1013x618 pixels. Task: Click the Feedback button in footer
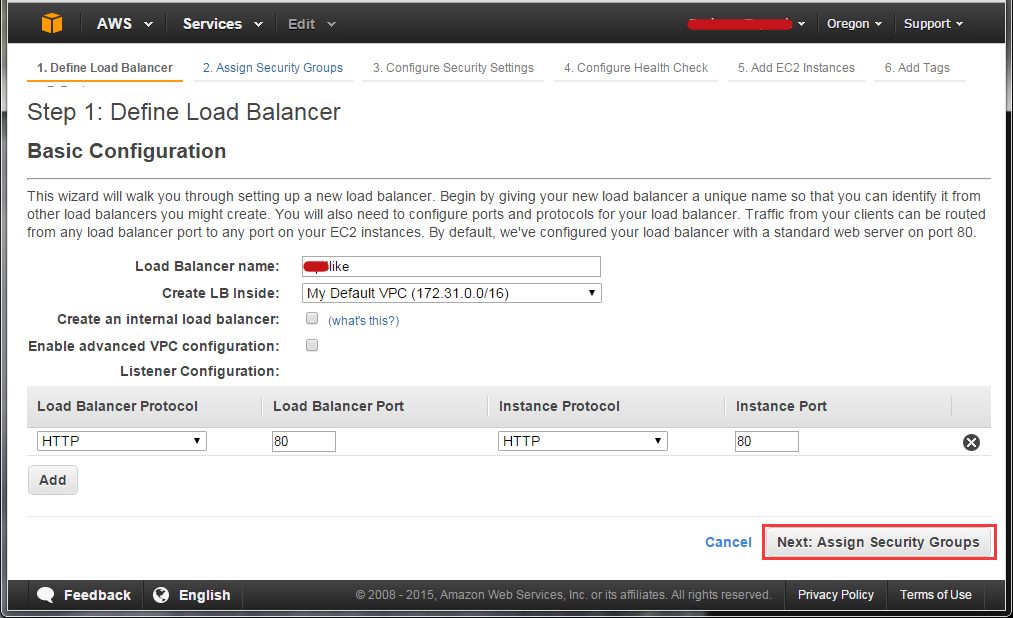click(84, 595)
